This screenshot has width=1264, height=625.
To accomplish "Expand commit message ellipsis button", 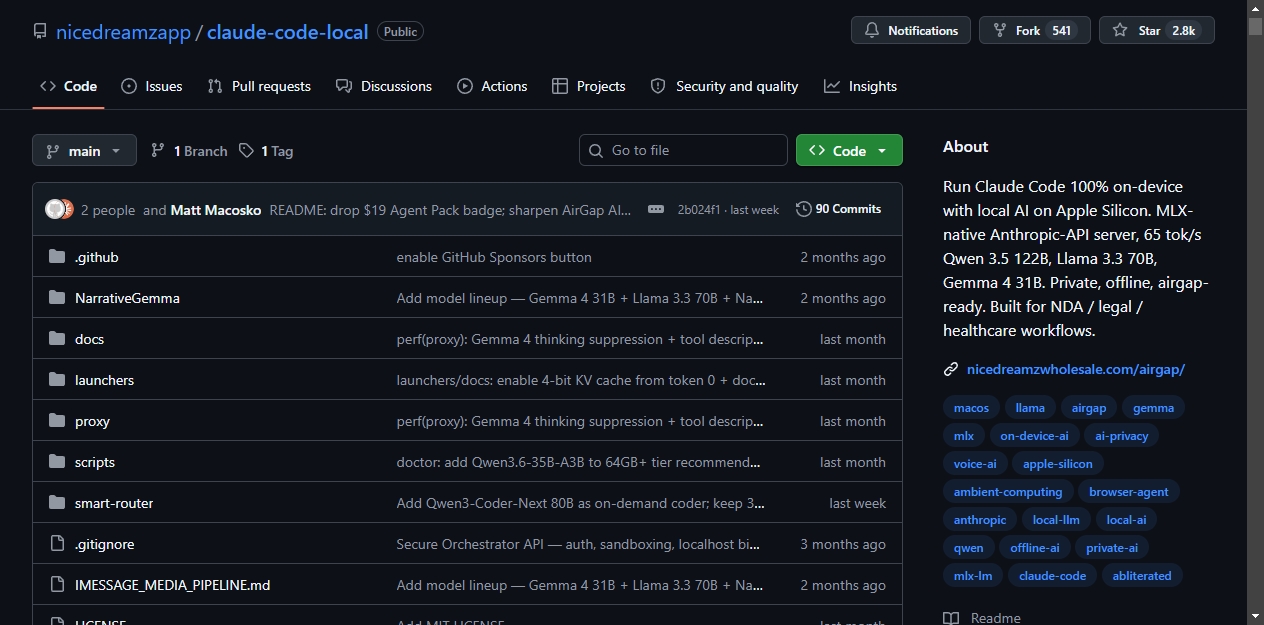I will tap(656, 209).
